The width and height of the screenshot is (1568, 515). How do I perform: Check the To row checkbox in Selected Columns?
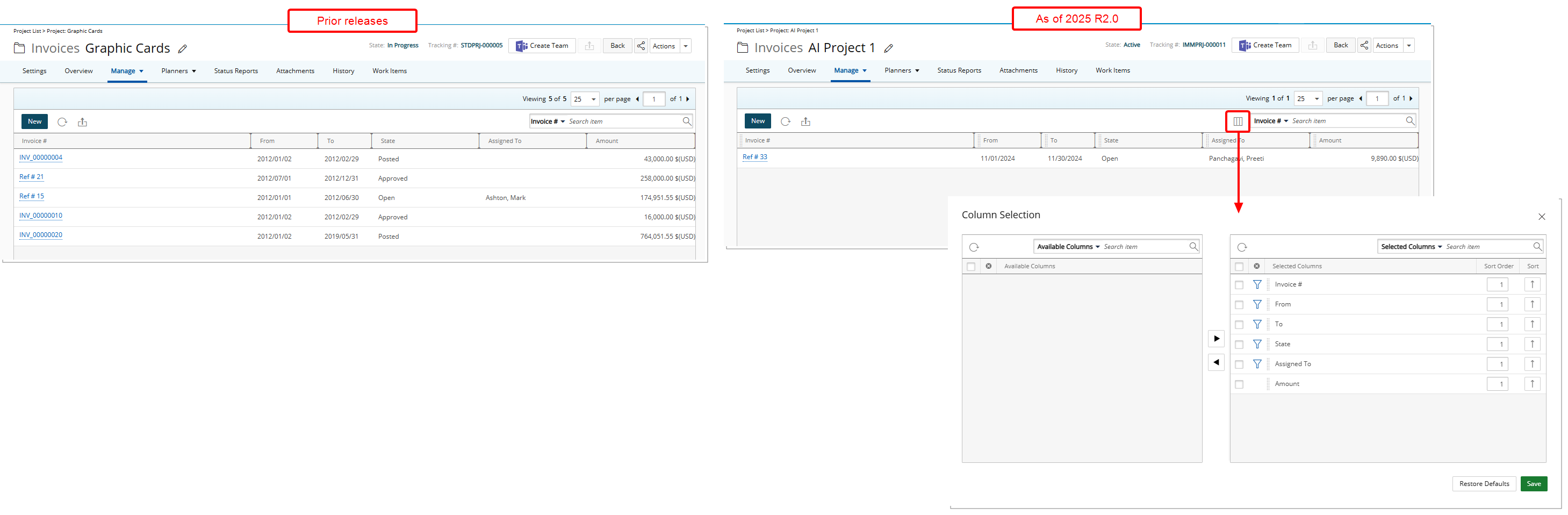pyautogui.click(x=1239, y=325)
